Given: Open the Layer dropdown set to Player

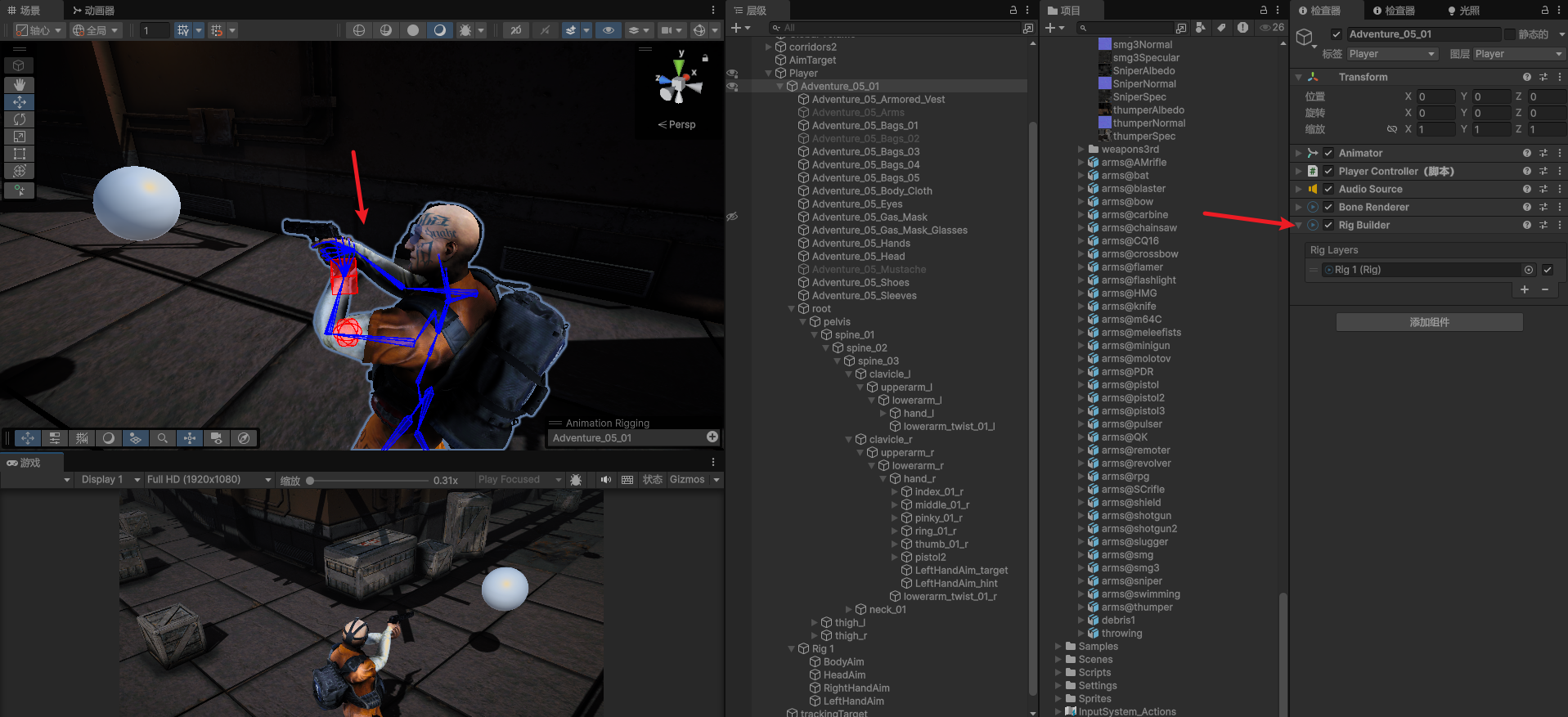Looking at the screenshot, I should click(1519, 54).
